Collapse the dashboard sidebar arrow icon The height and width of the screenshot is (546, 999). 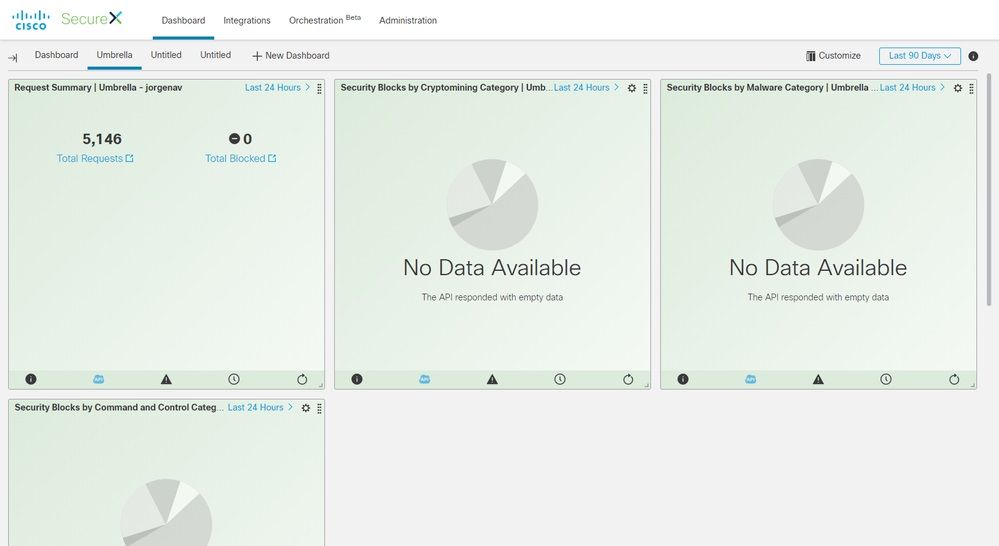pos(13,57)
